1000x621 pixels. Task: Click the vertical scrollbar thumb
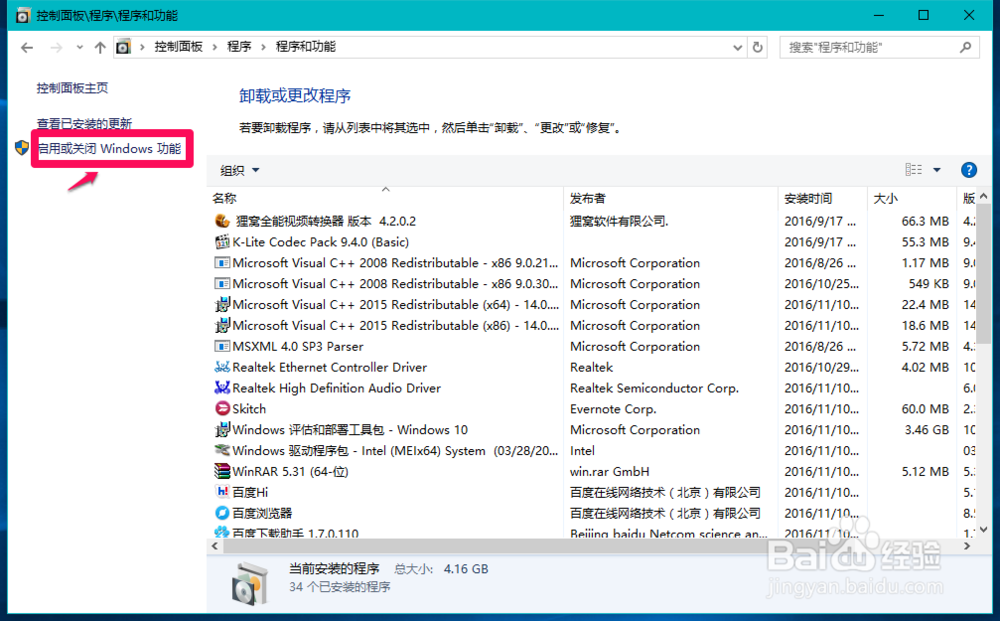coord(983,275)
